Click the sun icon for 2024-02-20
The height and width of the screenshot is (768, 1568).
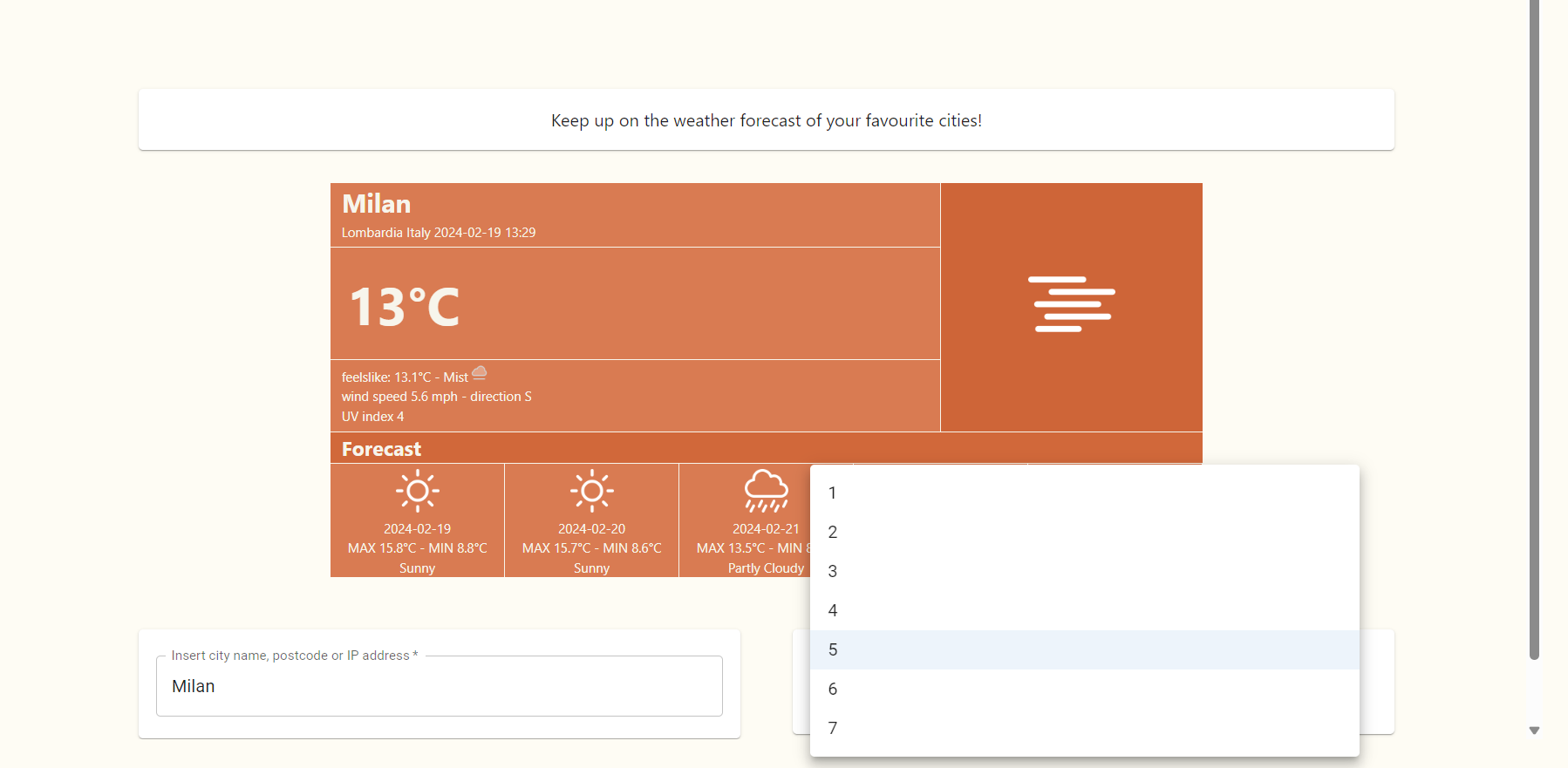point(592,491)
